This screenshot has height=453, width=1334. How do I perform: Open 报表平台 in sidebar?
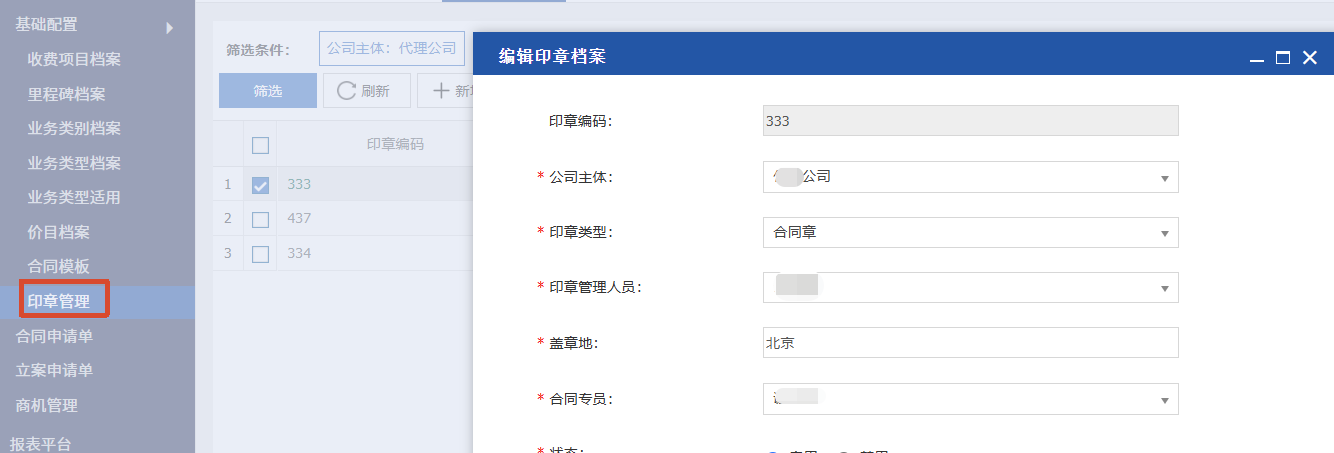tap(41, 443)
